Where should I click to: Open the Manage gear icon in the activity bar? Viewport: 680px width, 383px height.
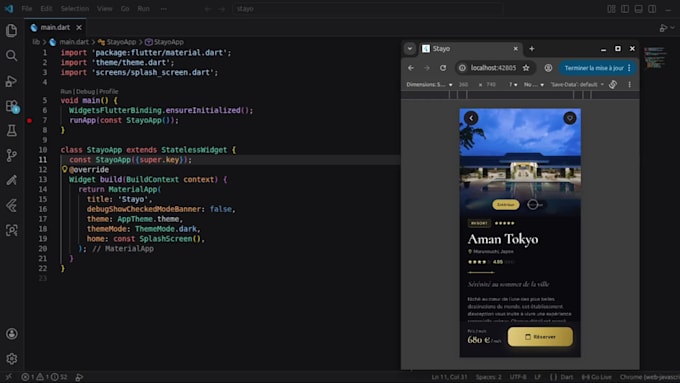(12, 359)
